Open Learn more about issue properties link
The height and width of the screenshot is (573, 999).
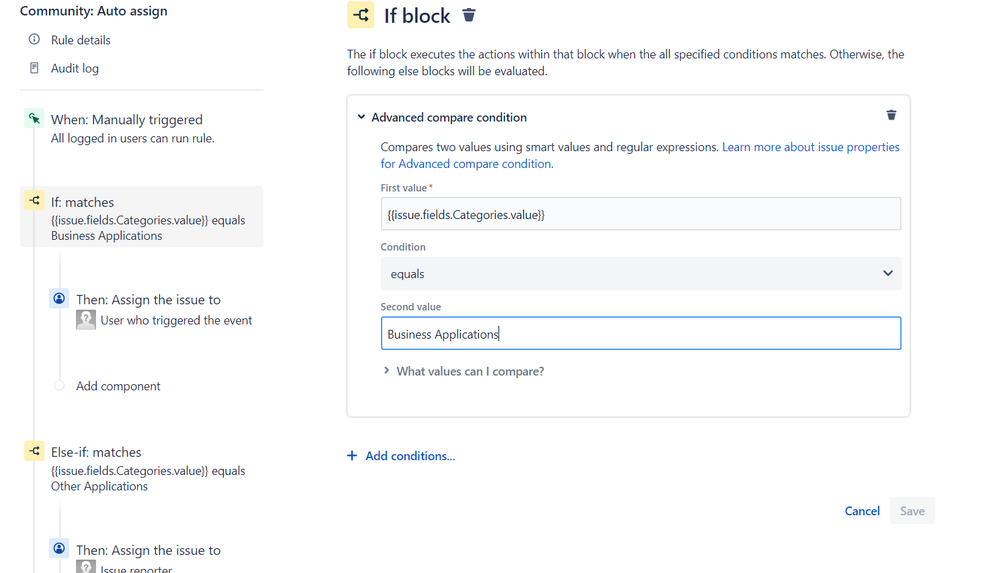click(810, 147)
